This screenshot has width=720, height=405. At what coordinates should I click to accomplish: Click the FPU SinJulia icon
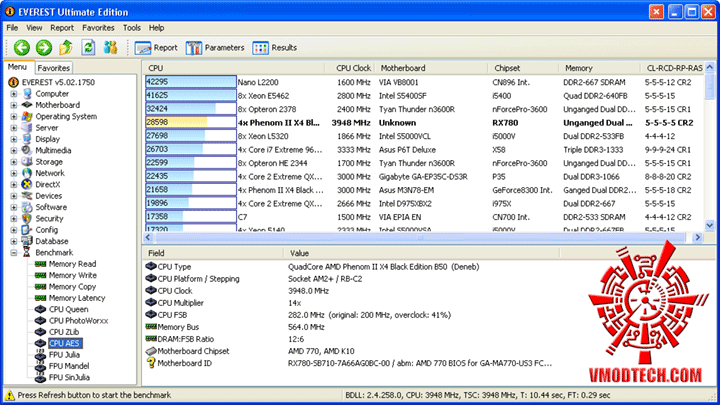(x=40, y=377)
